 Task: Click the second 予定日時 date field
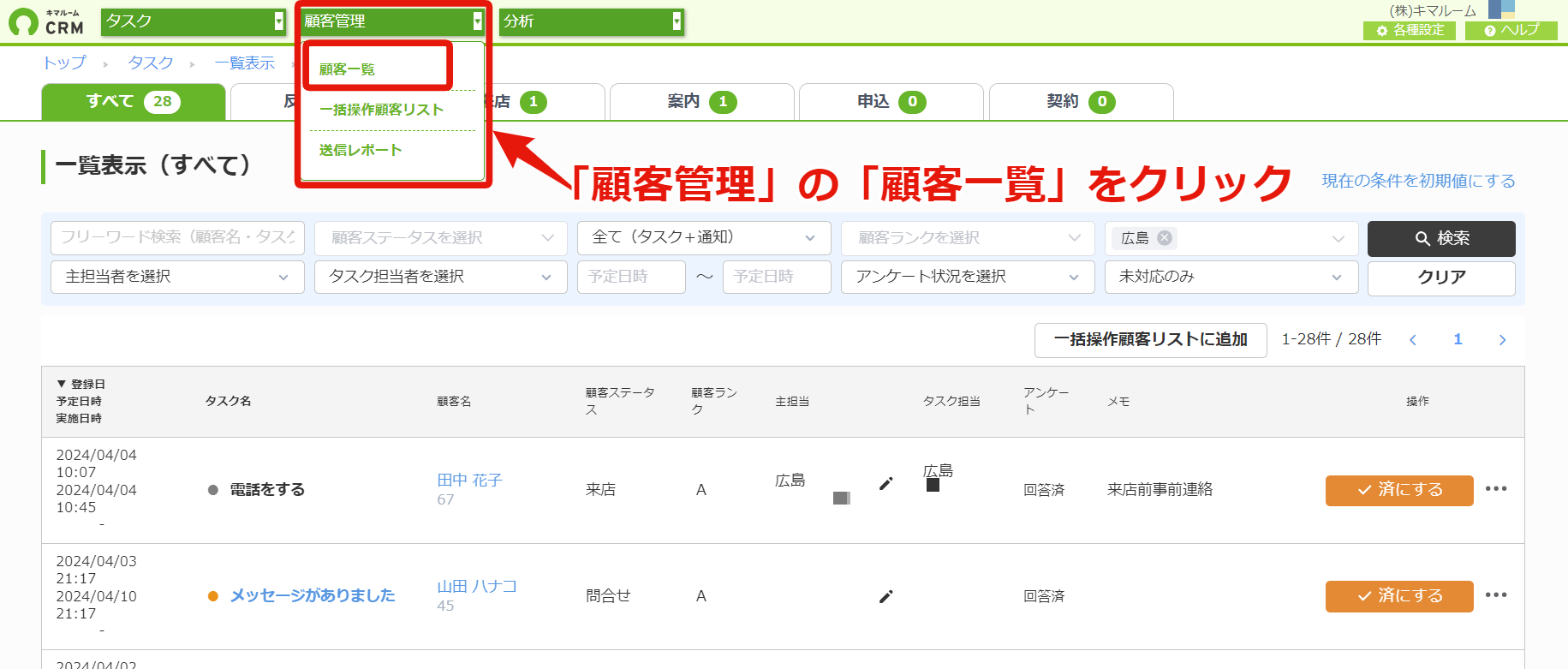[x=777, y=277]
